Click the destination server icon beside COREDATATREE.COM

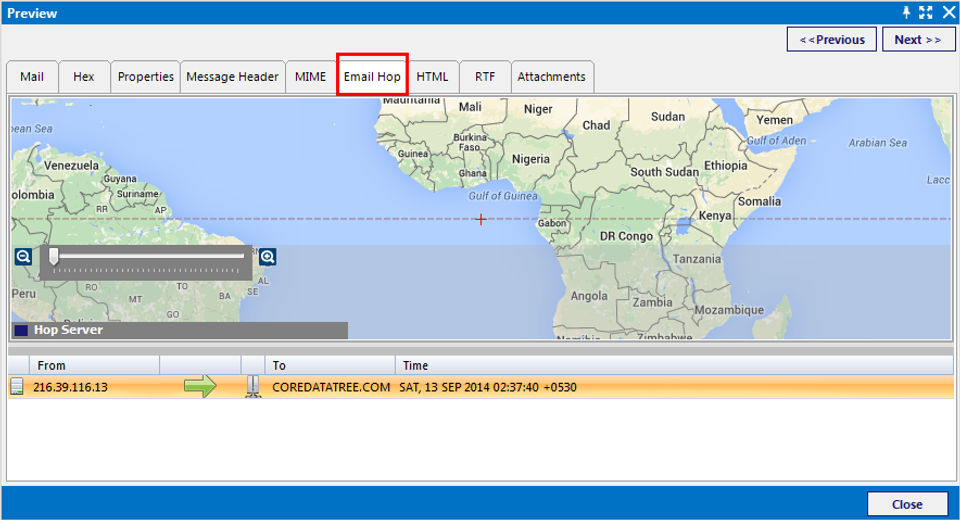pos(252,386)
